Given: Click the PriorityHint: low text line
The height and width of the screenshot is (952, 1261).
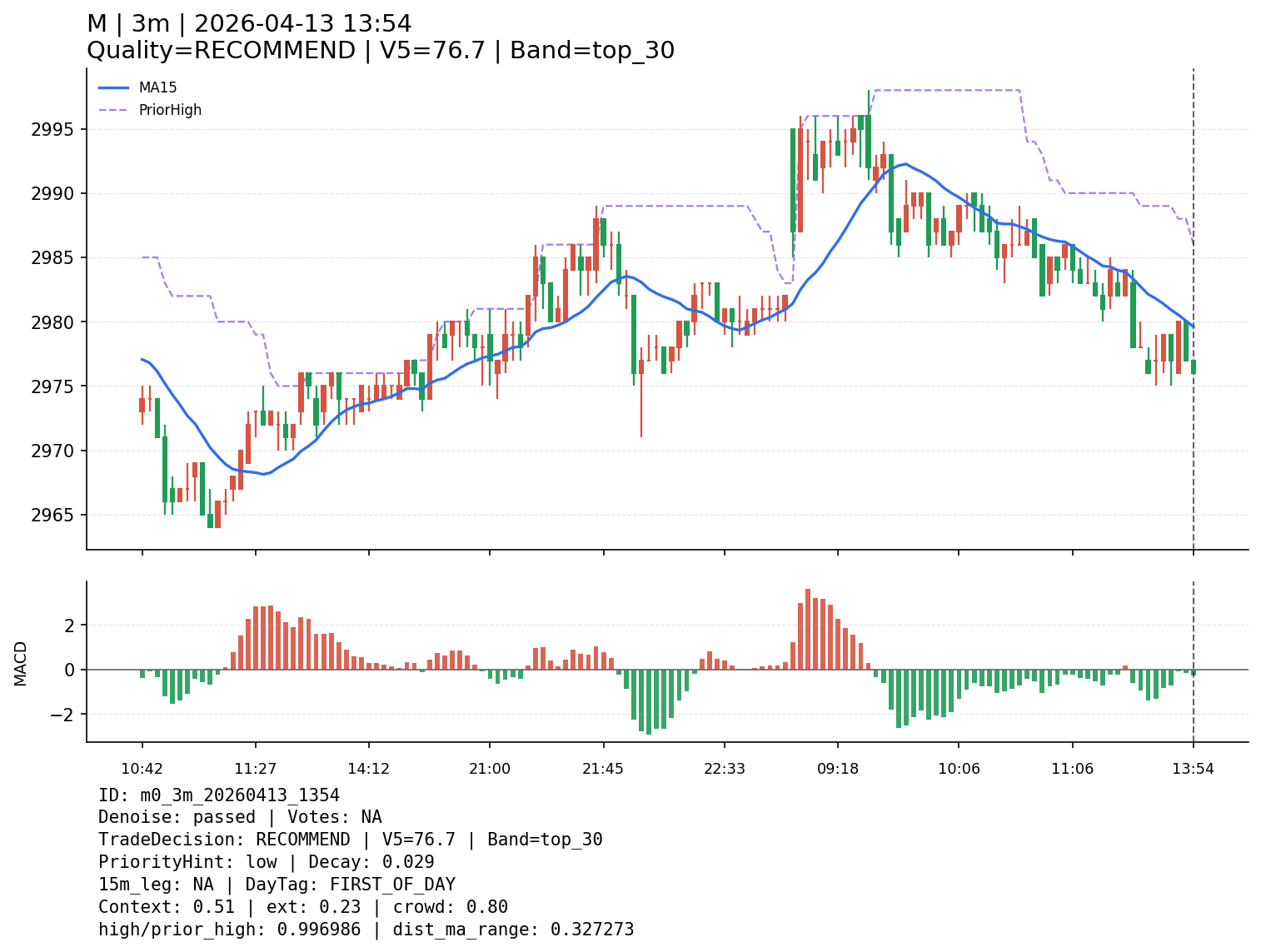Looking at the screenshot, I should pyautogui.click(x=266, y=862).
